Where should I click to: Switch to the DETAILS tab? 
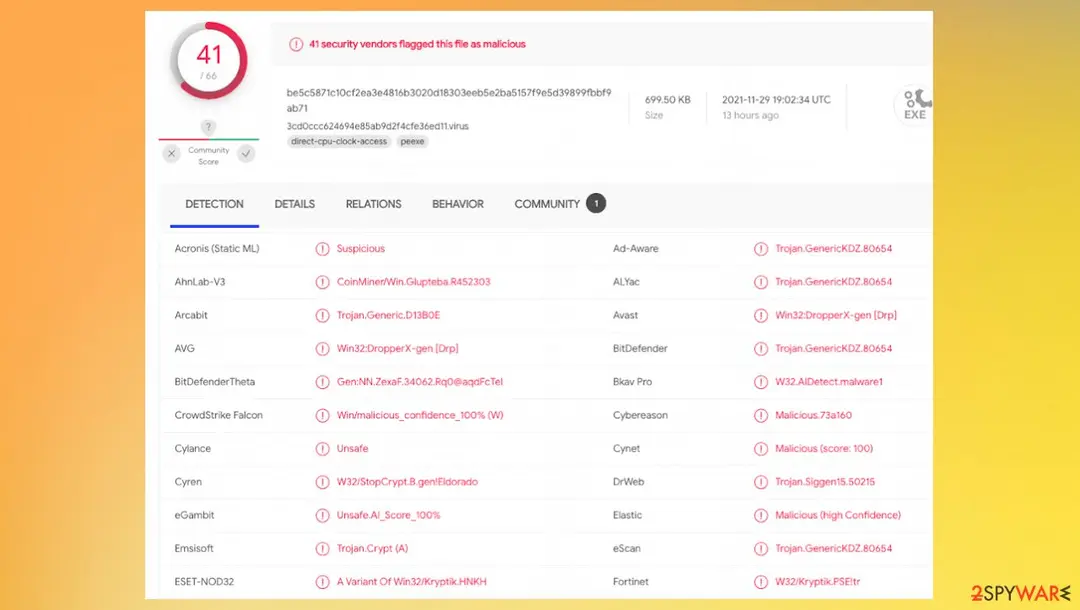[295, 204]
